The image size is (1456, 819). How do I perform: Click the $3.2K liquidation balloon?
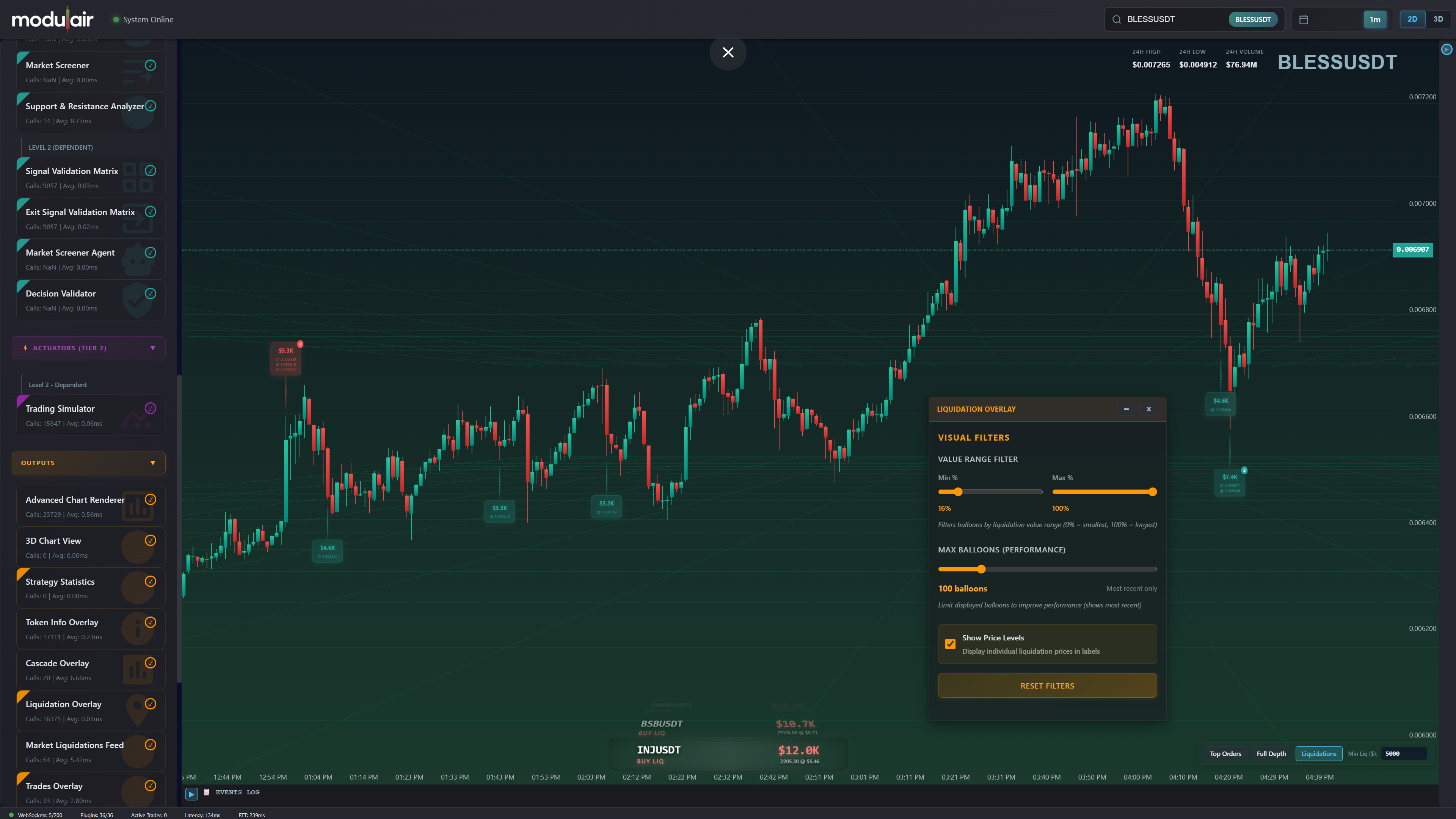[x=607, y=507]
